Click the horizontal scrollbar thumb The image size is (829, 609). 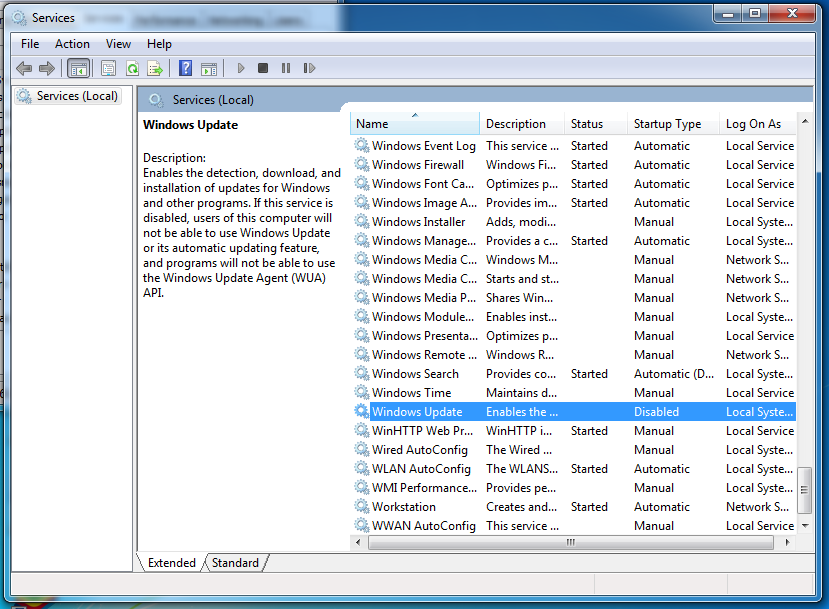click(x=571, y=542)
